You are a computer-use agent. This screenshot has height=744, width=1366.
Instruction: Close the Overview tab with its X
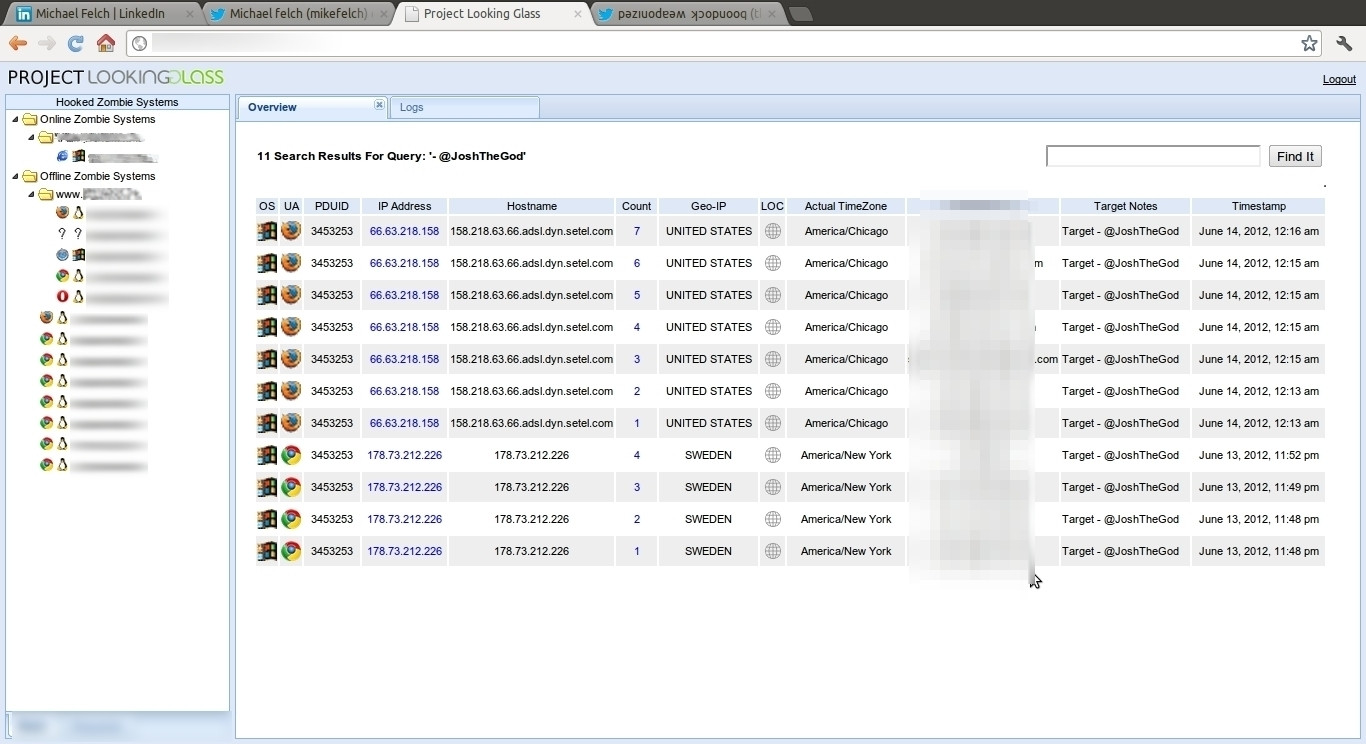(379, 105)
